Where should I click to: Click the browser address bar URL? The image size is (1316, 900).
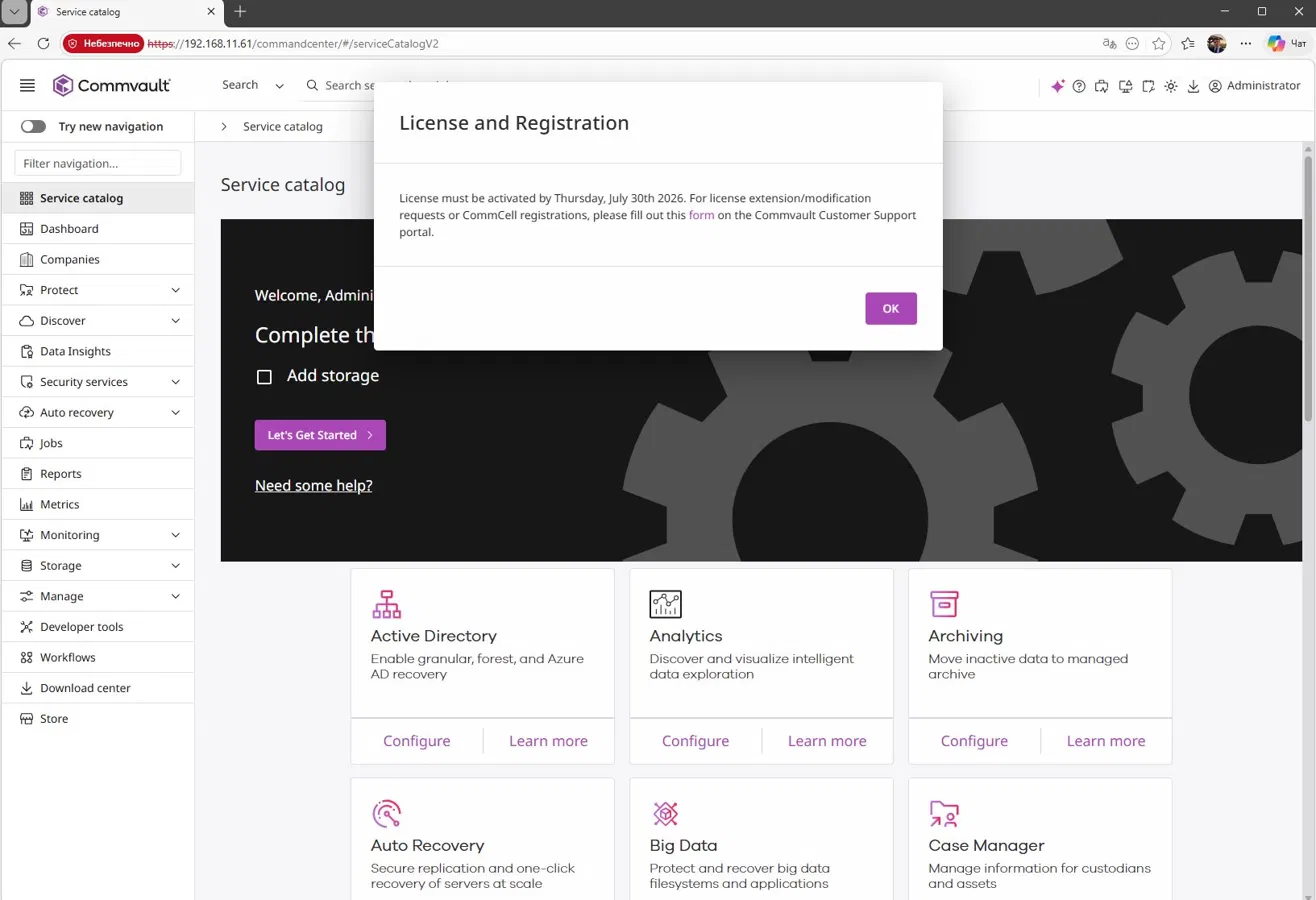click(293, 44)
